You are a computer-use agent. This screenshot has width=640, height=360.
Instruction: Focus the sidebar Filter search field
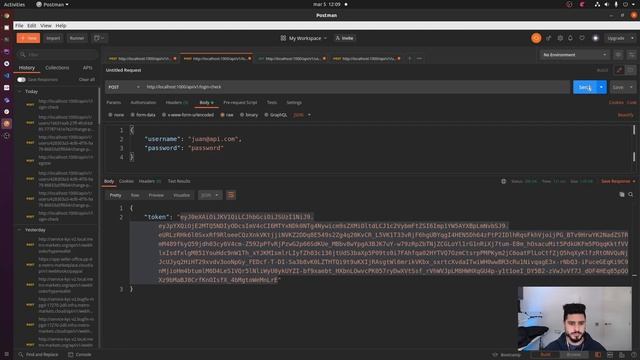click(57, 54)
